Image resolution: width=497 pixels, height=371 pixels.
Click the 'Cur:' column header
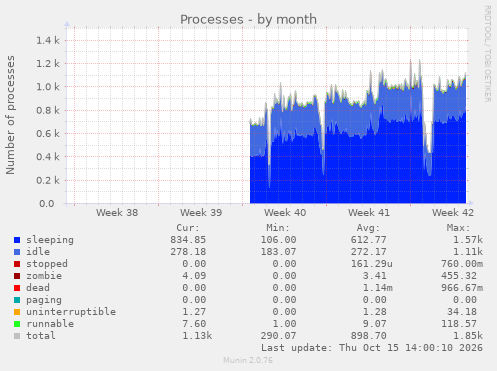click(x=188, y=228)
